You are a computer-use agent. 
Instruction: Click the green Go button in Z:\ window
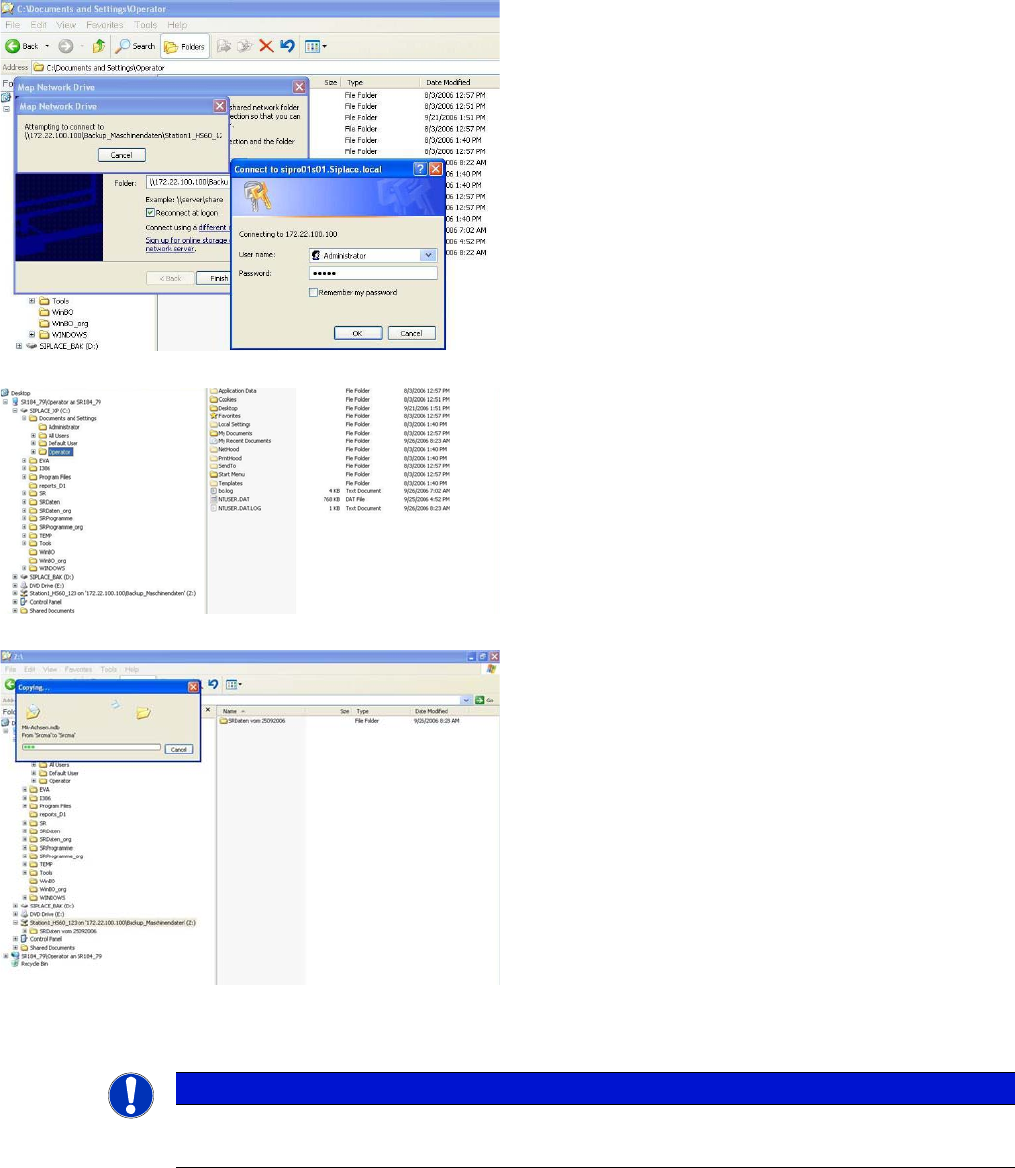pos(486,700)
